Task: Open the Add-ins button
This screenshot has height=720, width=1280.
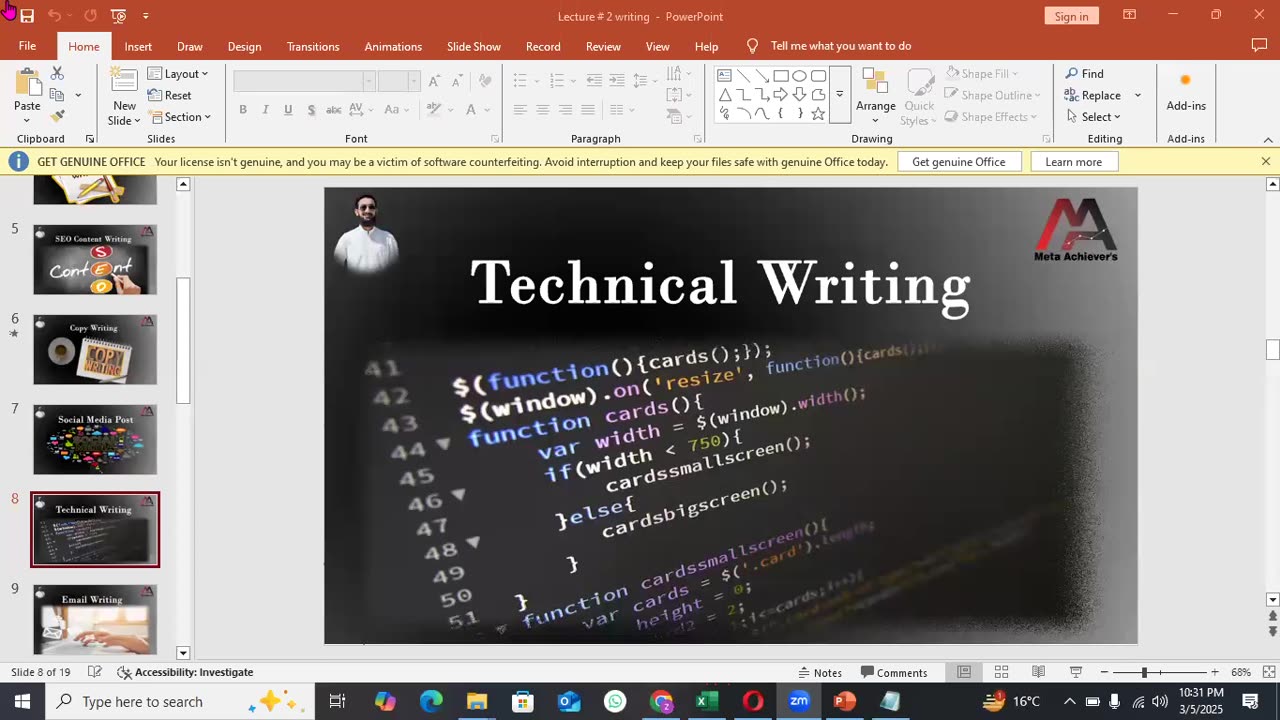Action: [x=1186, y=92]
